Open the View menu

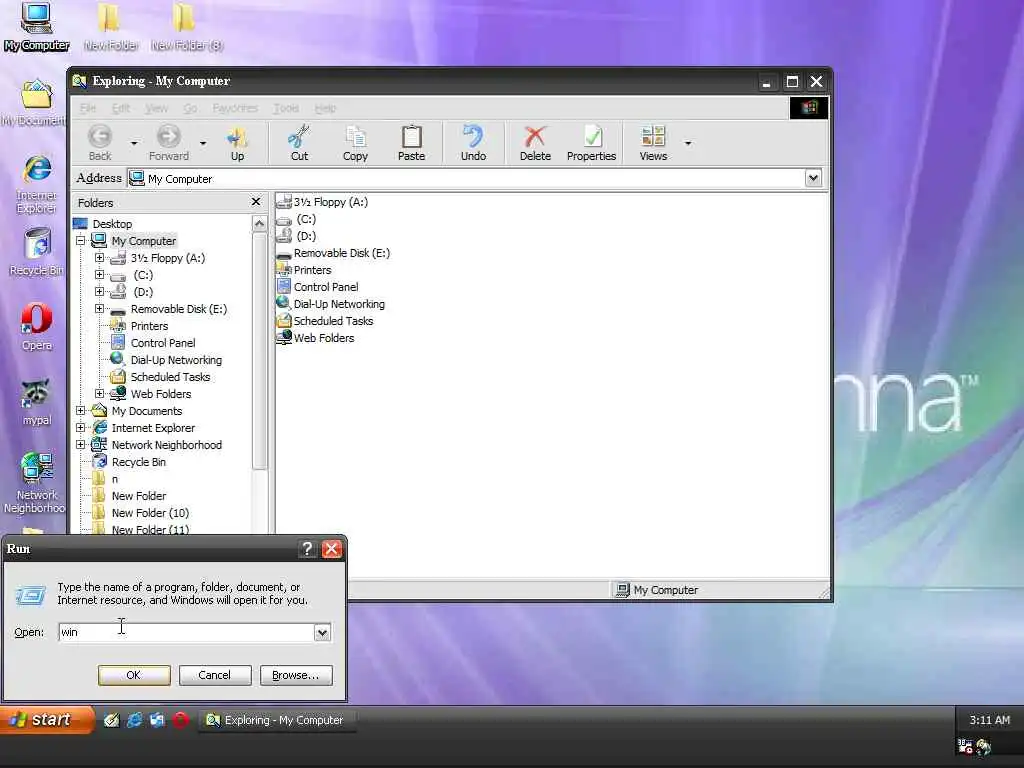point(156,108)
